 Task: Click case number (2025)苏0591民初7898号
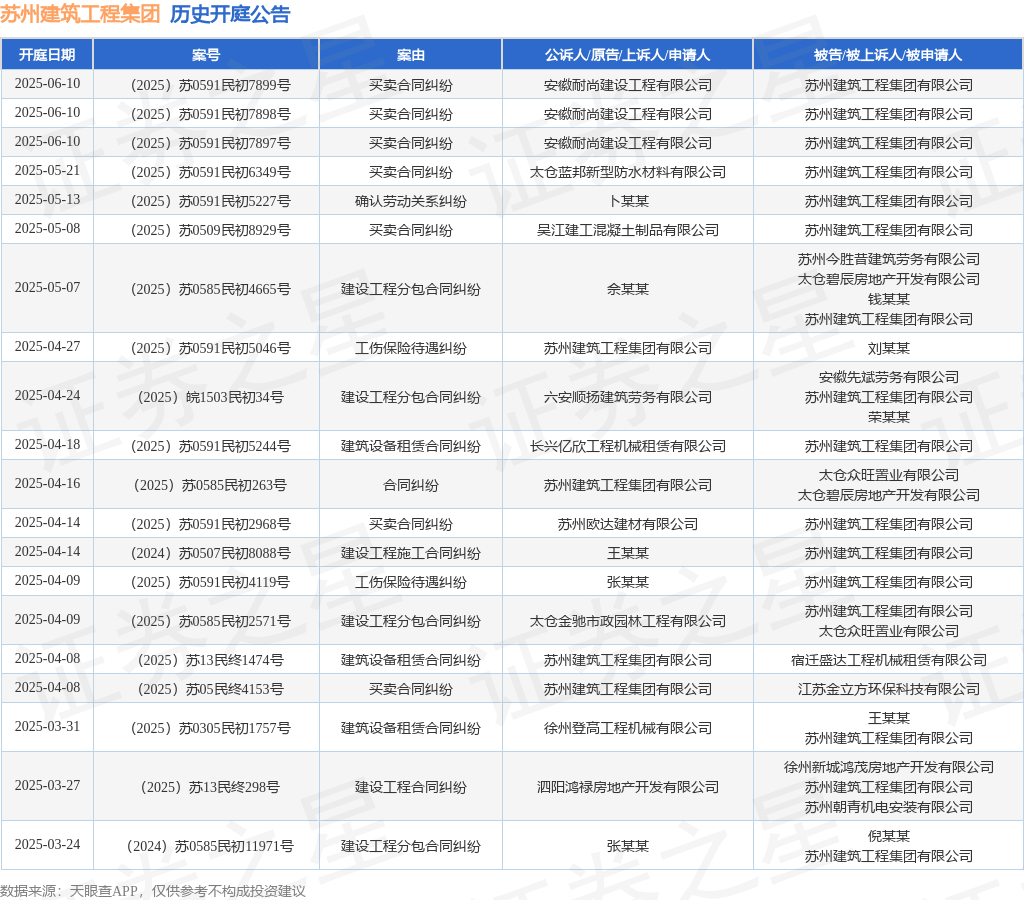click(x=210, y=114)
